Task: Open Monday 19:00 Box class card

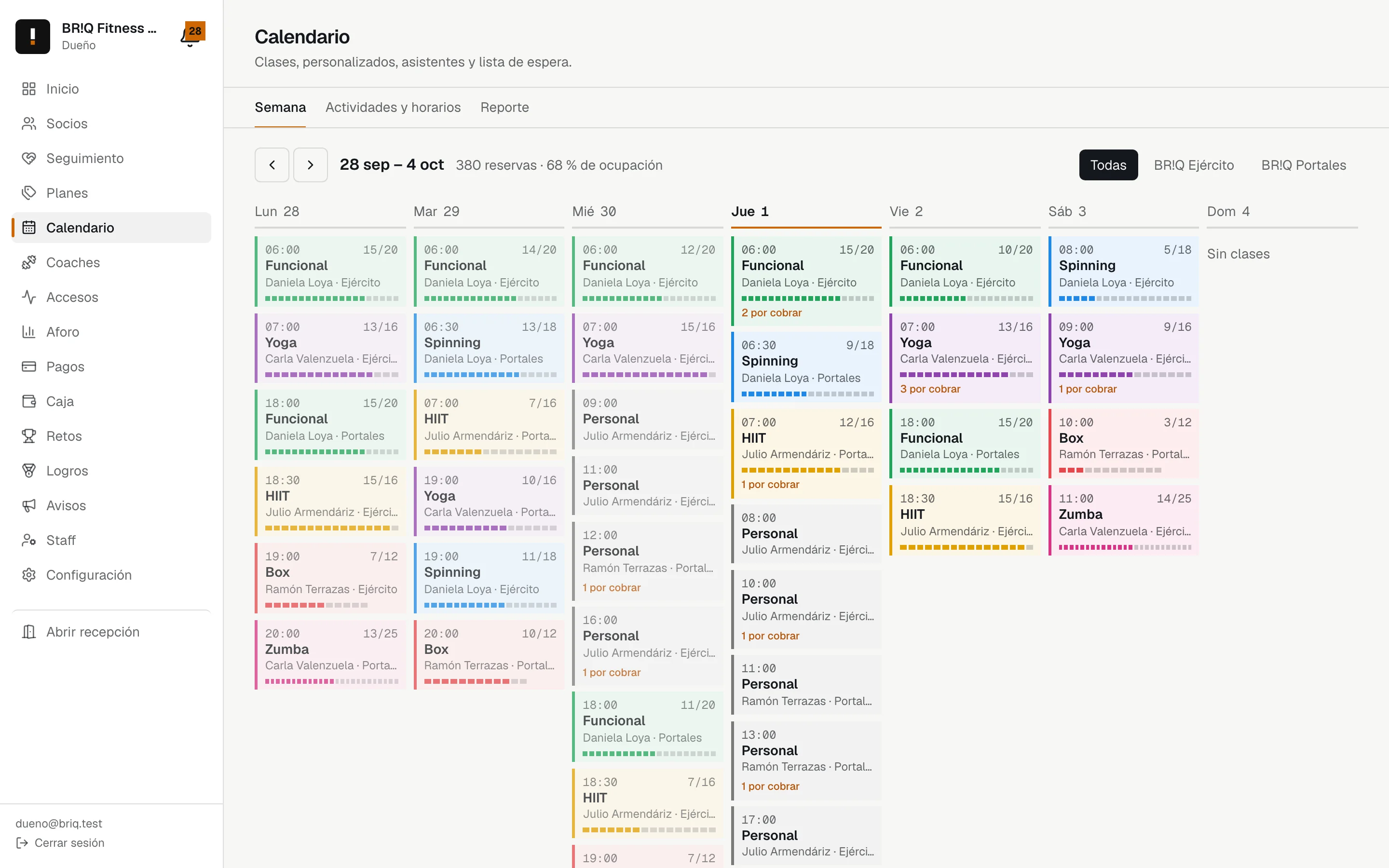Action: pyautogui.click(x=330, y=578)
